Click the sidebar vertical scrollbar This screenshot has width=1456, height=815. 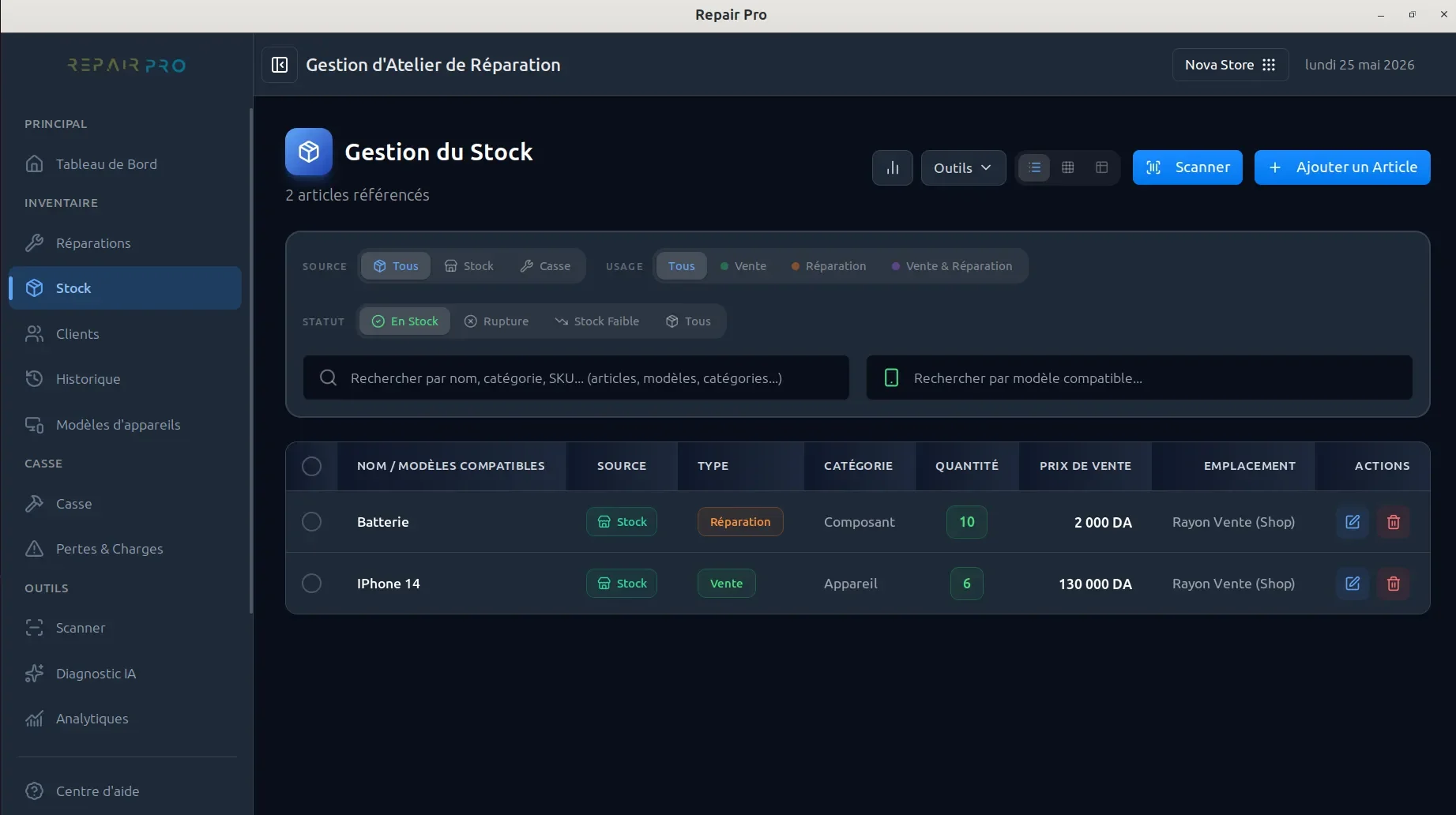pyautogui.click(x=251, y=361)
